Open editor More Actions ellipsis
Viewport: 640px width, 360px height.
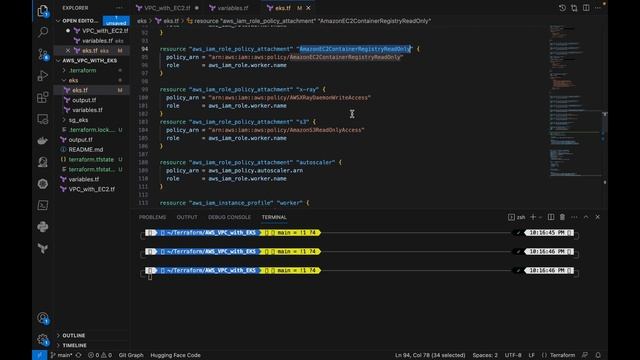pos(598,8)
